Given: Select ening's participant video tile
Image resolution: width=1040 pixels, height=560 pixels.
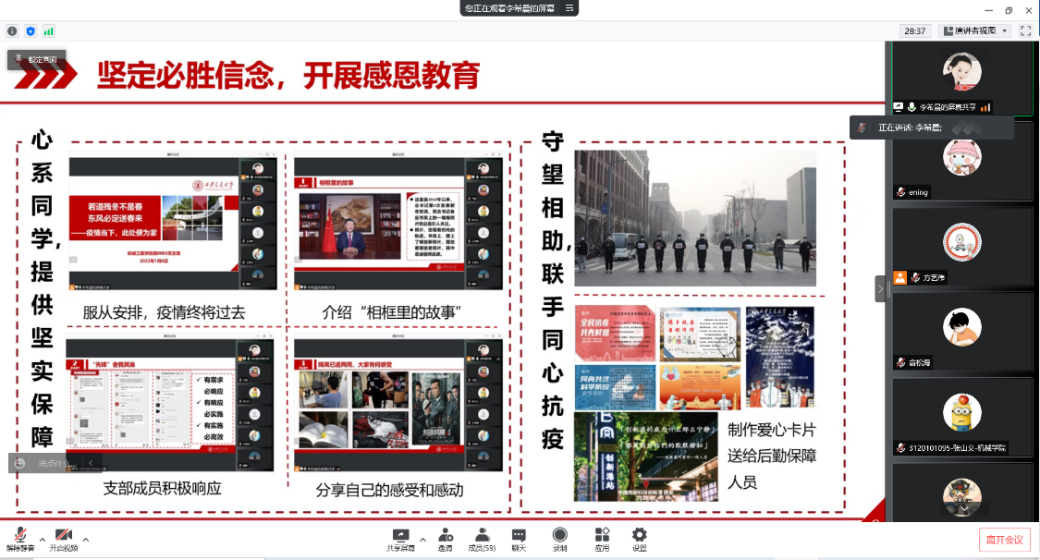Looking at the screenshot, I should pyautogui.click(x=963, y=162).
